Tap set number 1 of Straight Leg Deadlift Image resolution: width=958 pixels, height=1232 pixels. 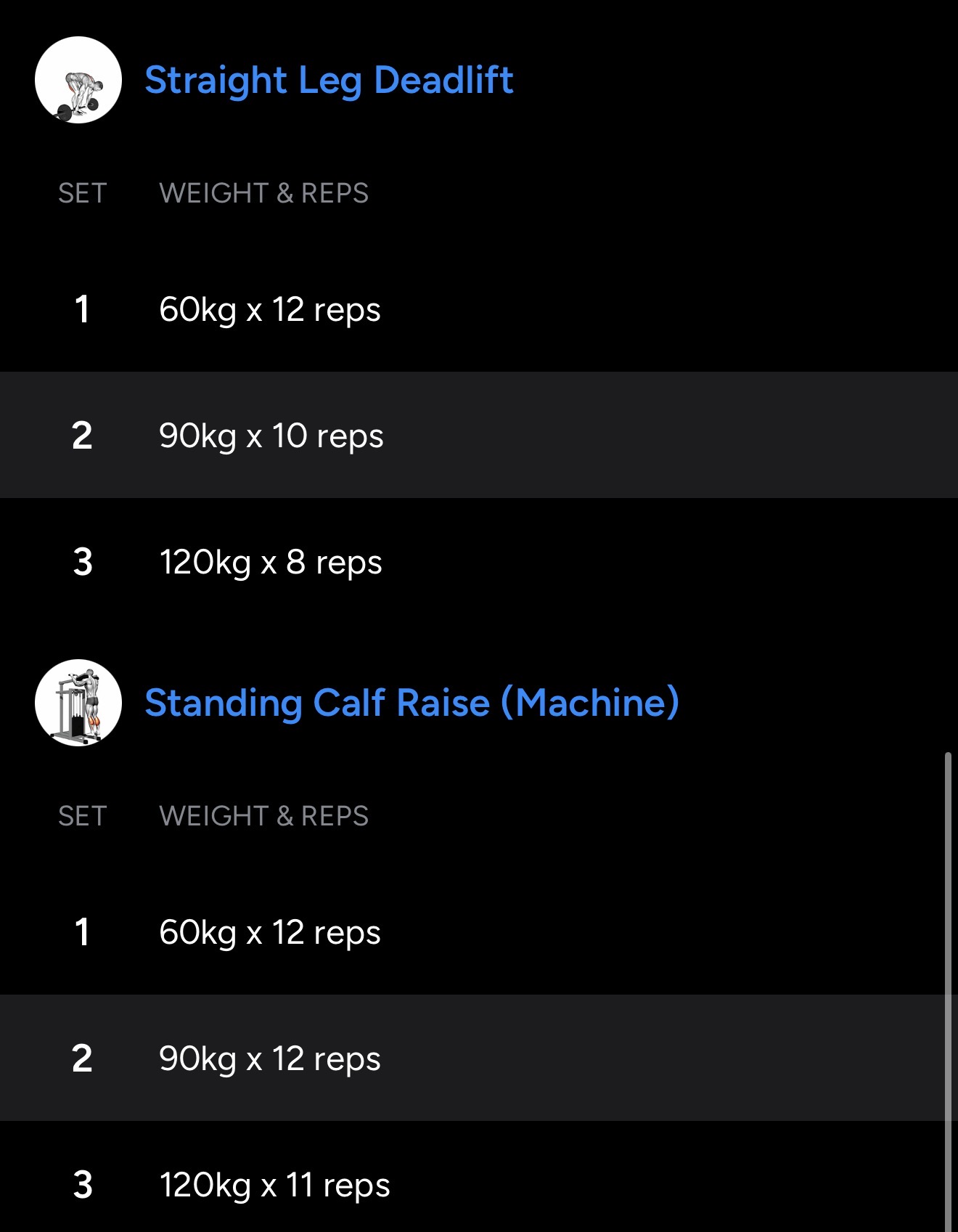coord(82,309)
